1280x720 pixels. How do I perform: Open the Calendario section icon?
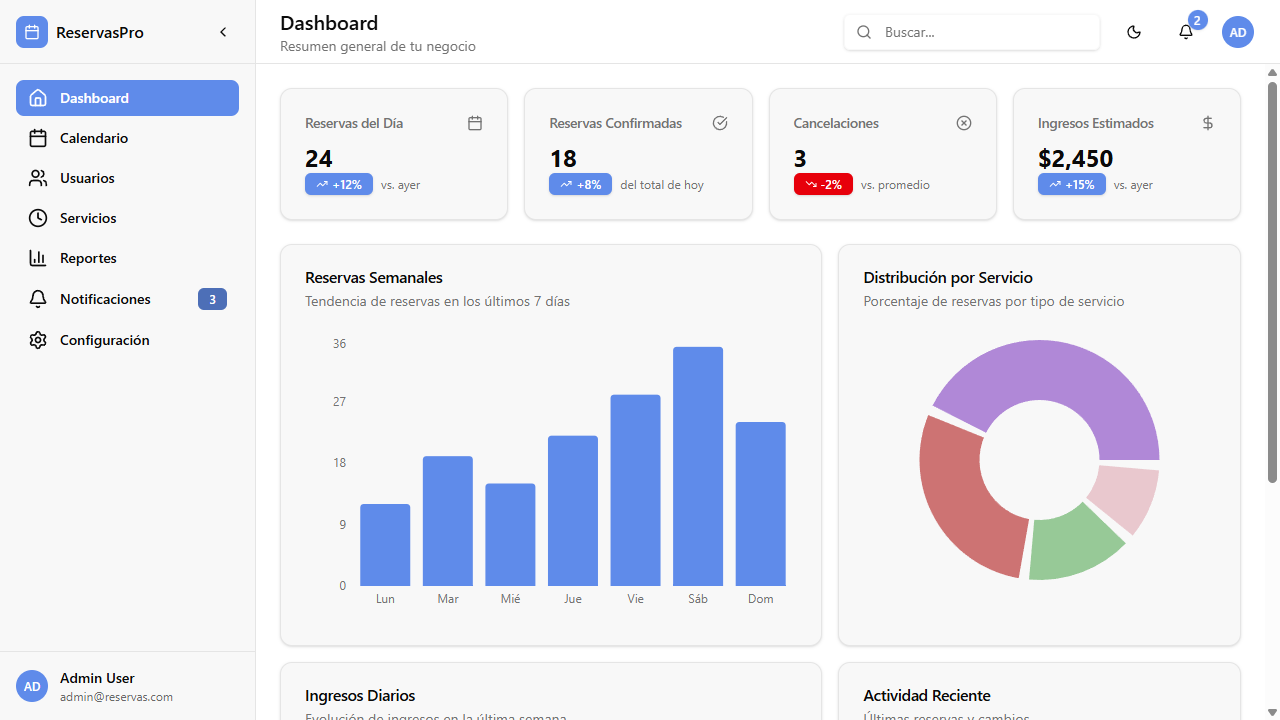(38, 138)
